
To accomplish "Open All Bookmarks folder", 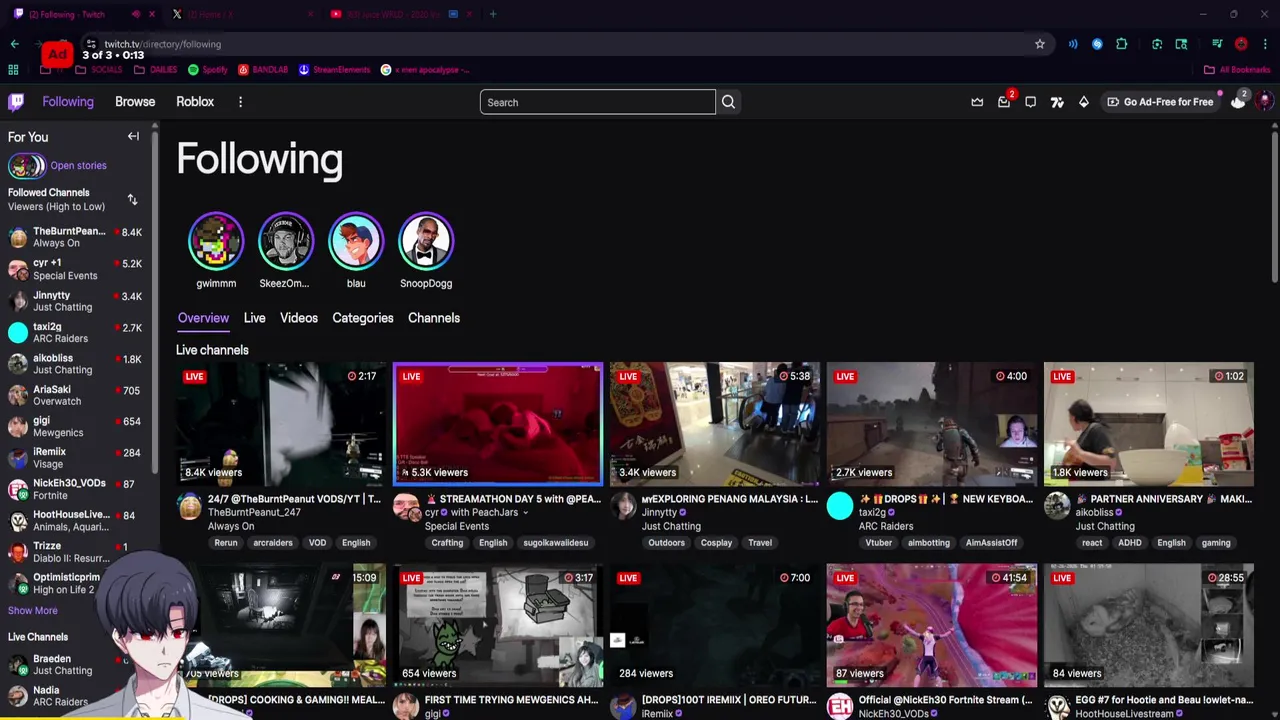I will pyautogui.click(x=1237, y=70).
